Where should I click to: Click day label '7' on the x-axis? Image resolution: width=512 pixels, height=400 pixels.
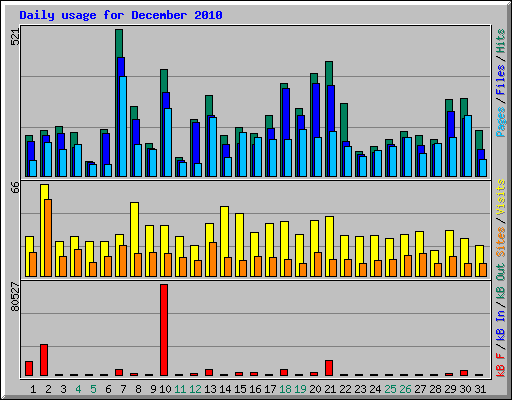[123, 389]
